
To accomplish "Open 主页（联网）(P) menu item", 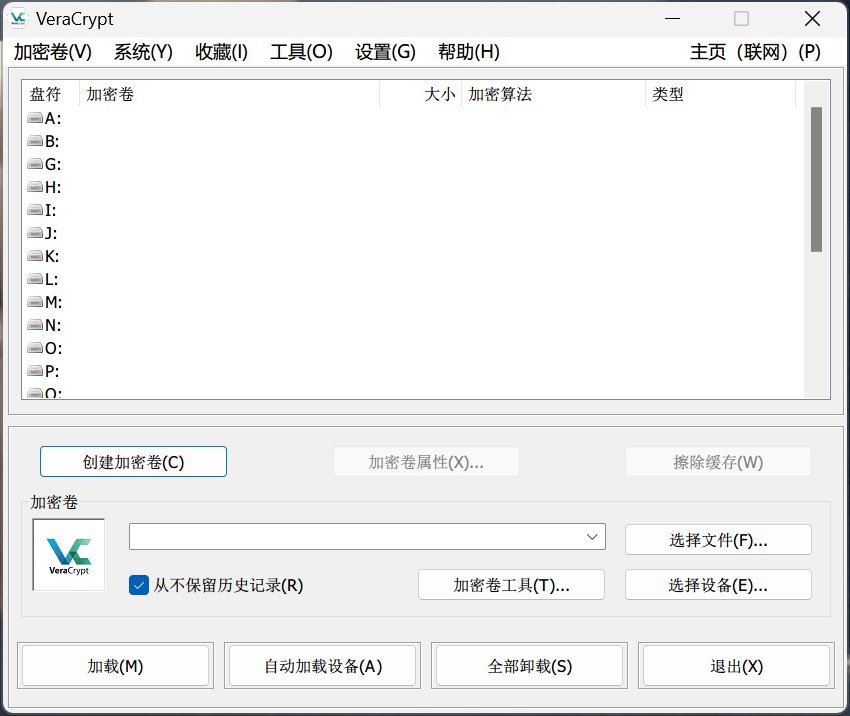I will 755,52.
